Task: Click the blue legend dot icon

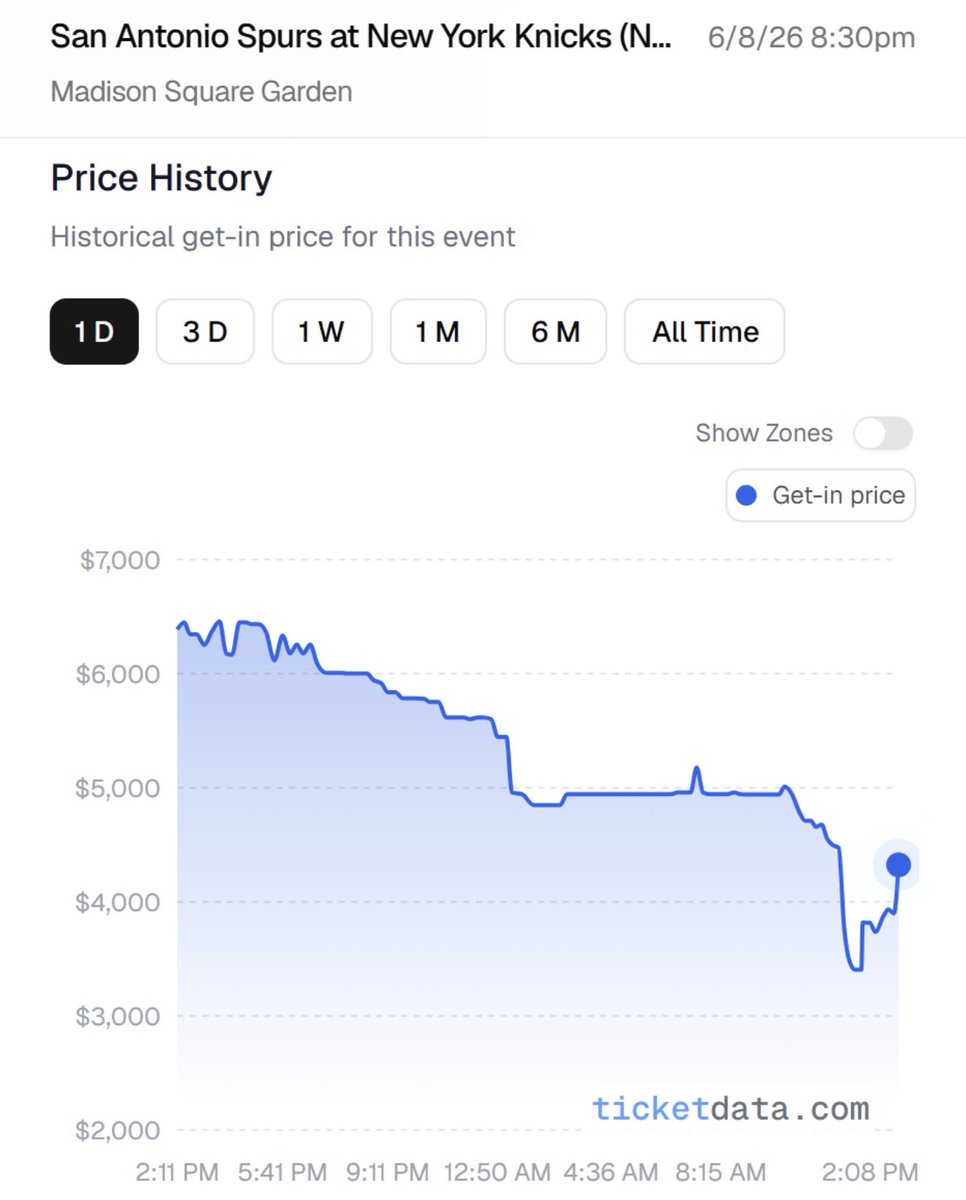Action: pos(747,495)
